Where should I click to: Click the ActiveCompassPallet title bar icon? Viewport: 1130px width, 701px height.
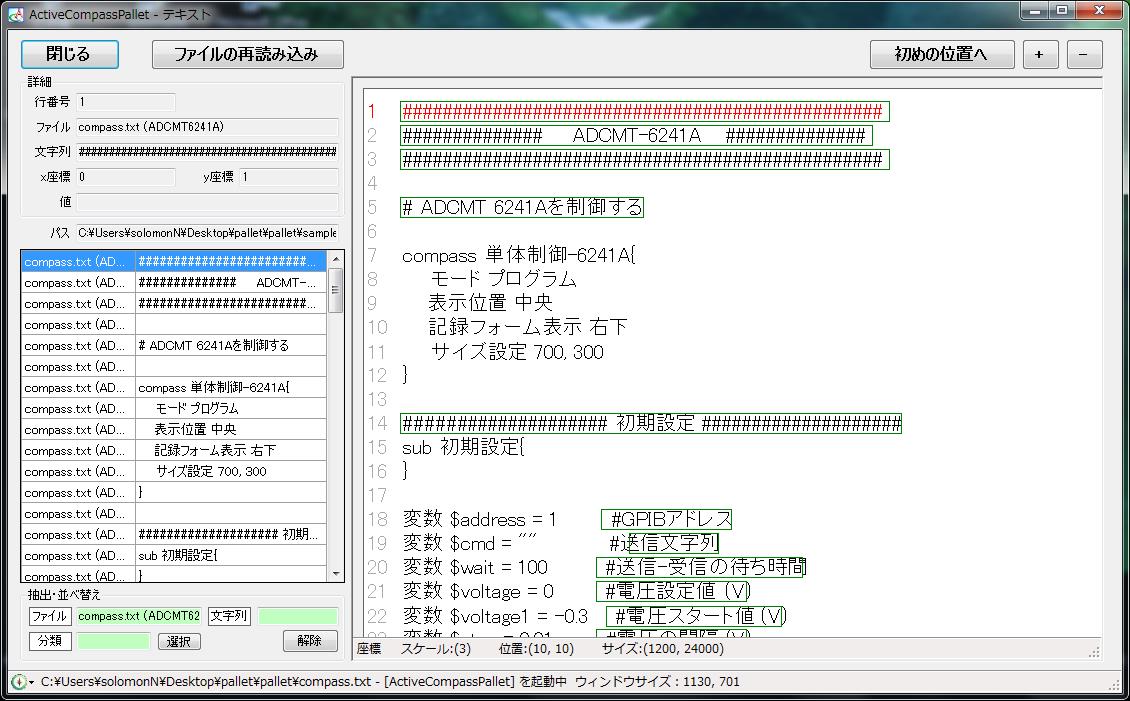click(x=16, y=12)
